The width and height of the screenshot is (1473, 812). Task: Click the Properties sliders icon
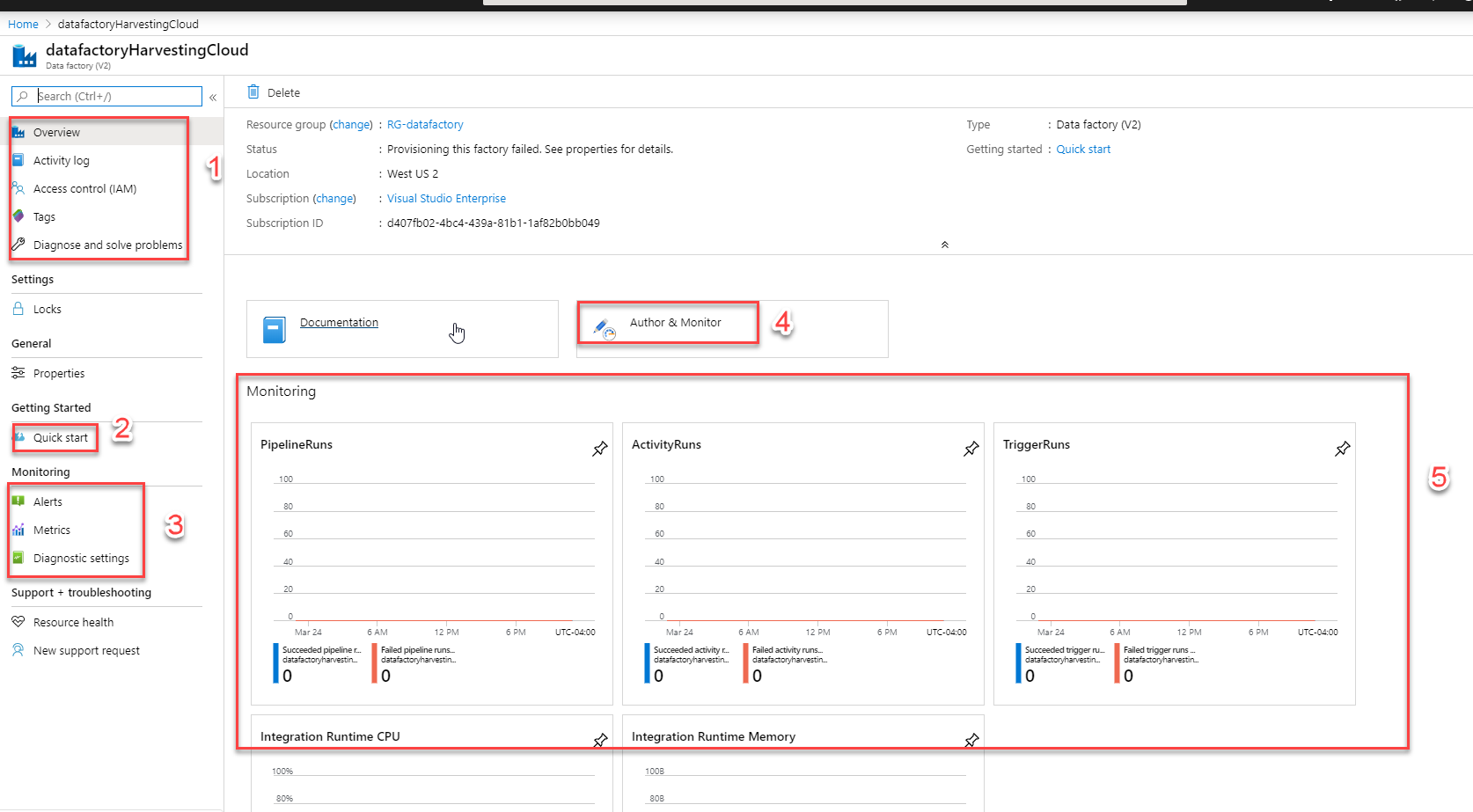pyautogui.click(x=18, y=373)
